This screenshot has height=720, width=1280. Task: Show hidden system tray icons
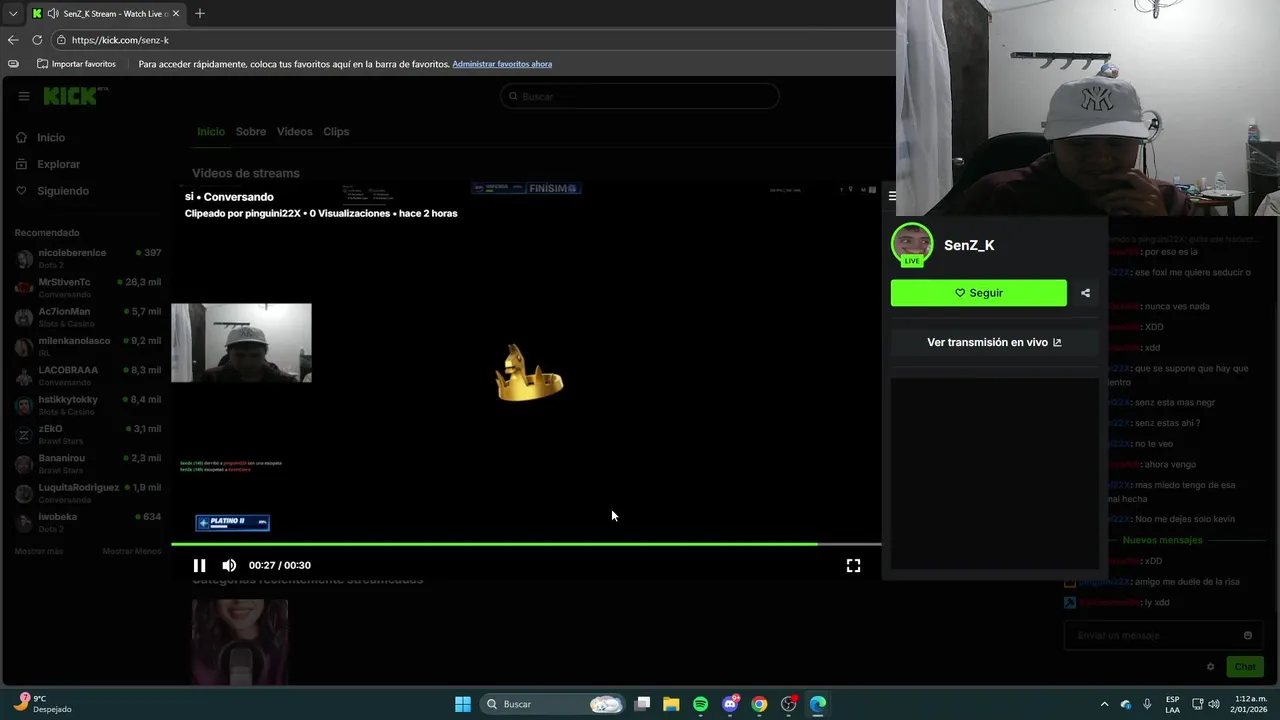click(x=1104, y=704)
